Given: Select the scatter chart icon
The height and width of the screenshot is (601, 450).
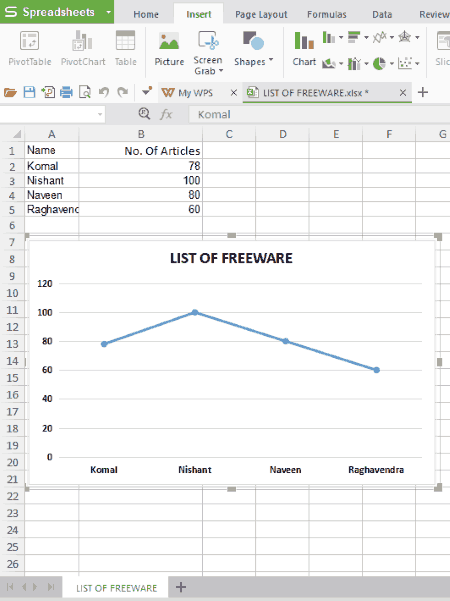Looking at the screenshot, I should (x=405, y=63).
